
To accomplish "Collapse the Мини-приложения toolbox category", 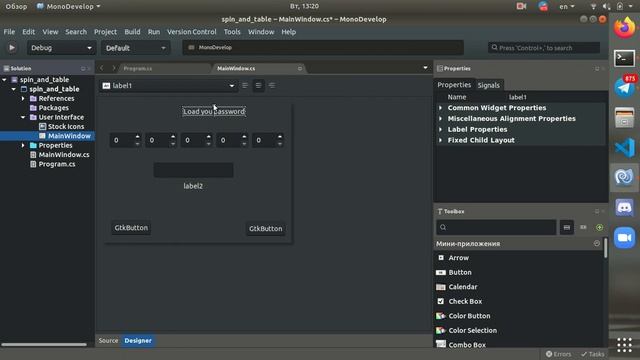I will click(x=597, y=243).
